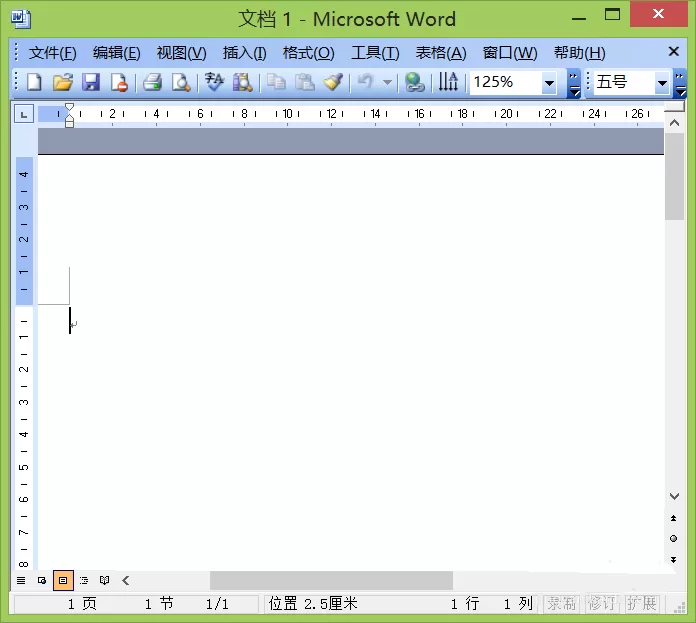
Task: Switch to Web Layout view
Action: coord(42,580)
